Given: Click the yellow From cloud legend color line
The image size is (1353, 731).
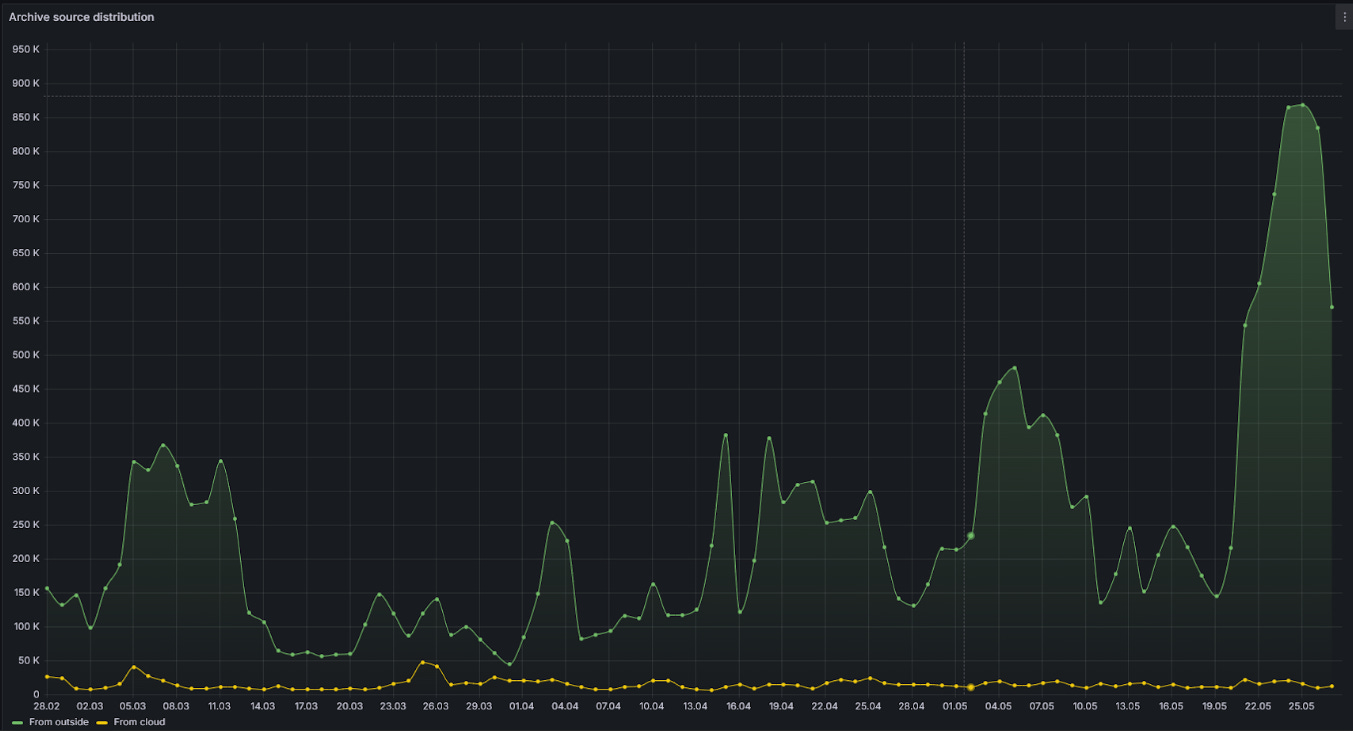Looking at the screenshot, I should 102,722.
